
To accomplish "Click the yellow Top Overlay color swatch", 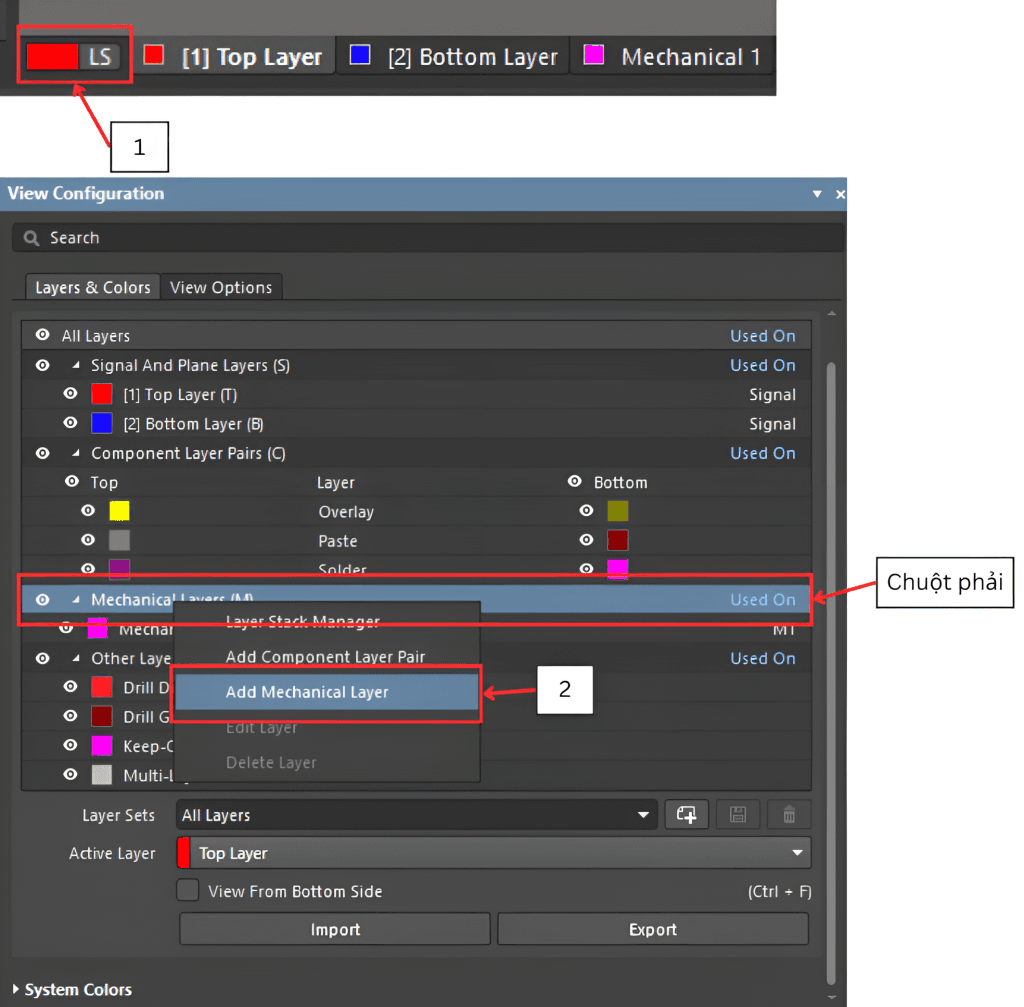I will tap(119, 511).
